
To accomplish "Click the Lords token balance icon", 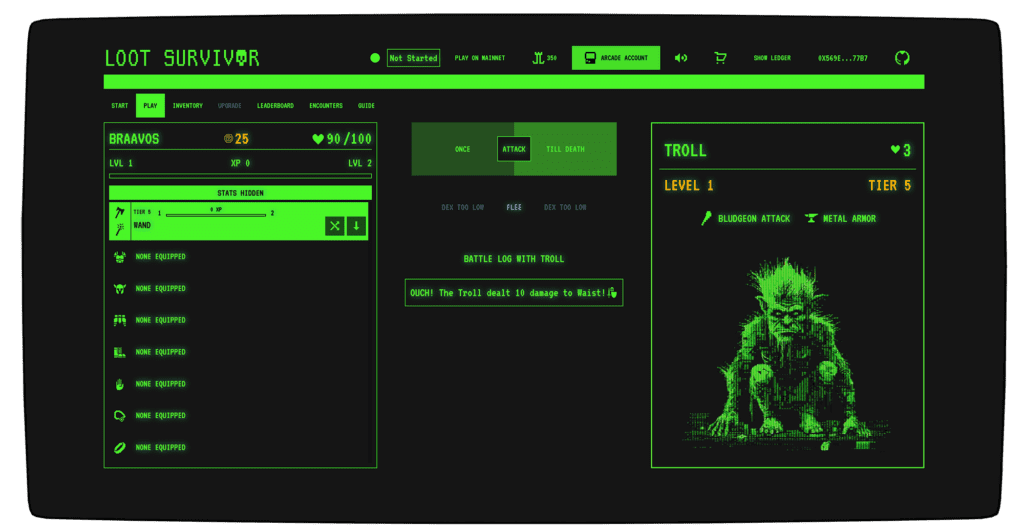I will pos(537,58).
